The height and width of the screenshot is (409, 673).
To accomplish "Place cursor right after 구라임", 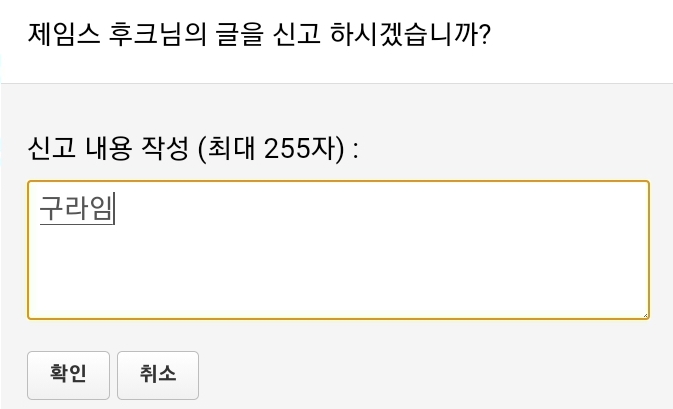I will click(115, 209).
